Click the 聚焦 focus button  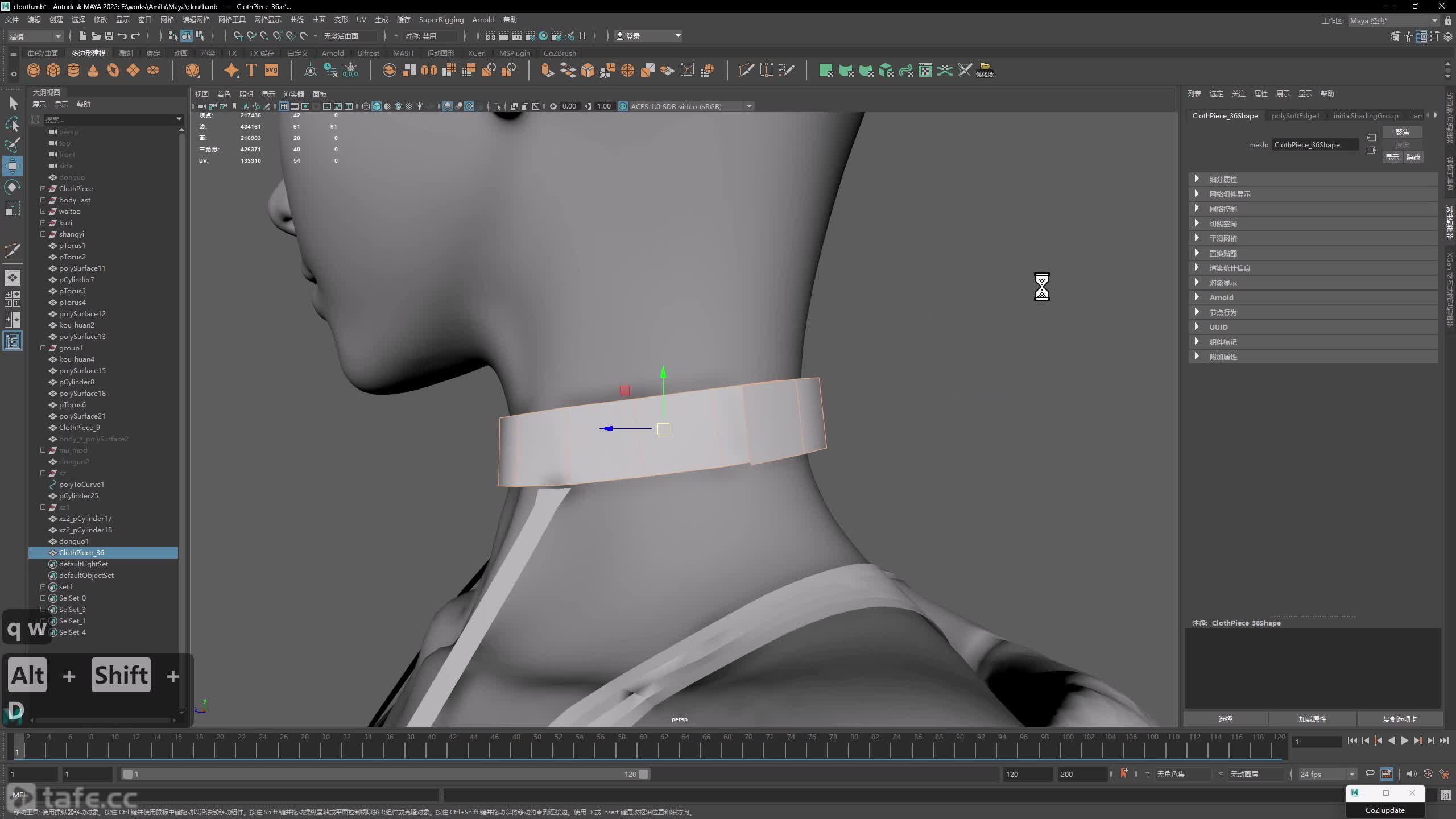pos(1402,132)
